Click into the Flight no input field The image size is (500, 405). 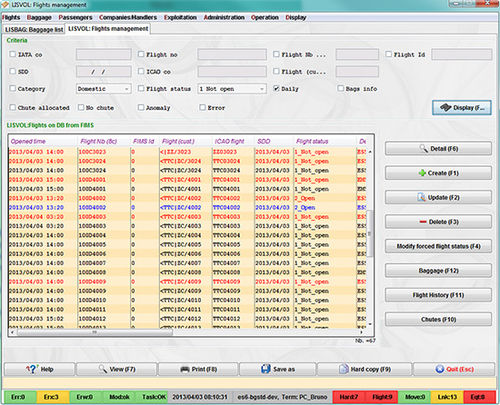coord(232,54)
